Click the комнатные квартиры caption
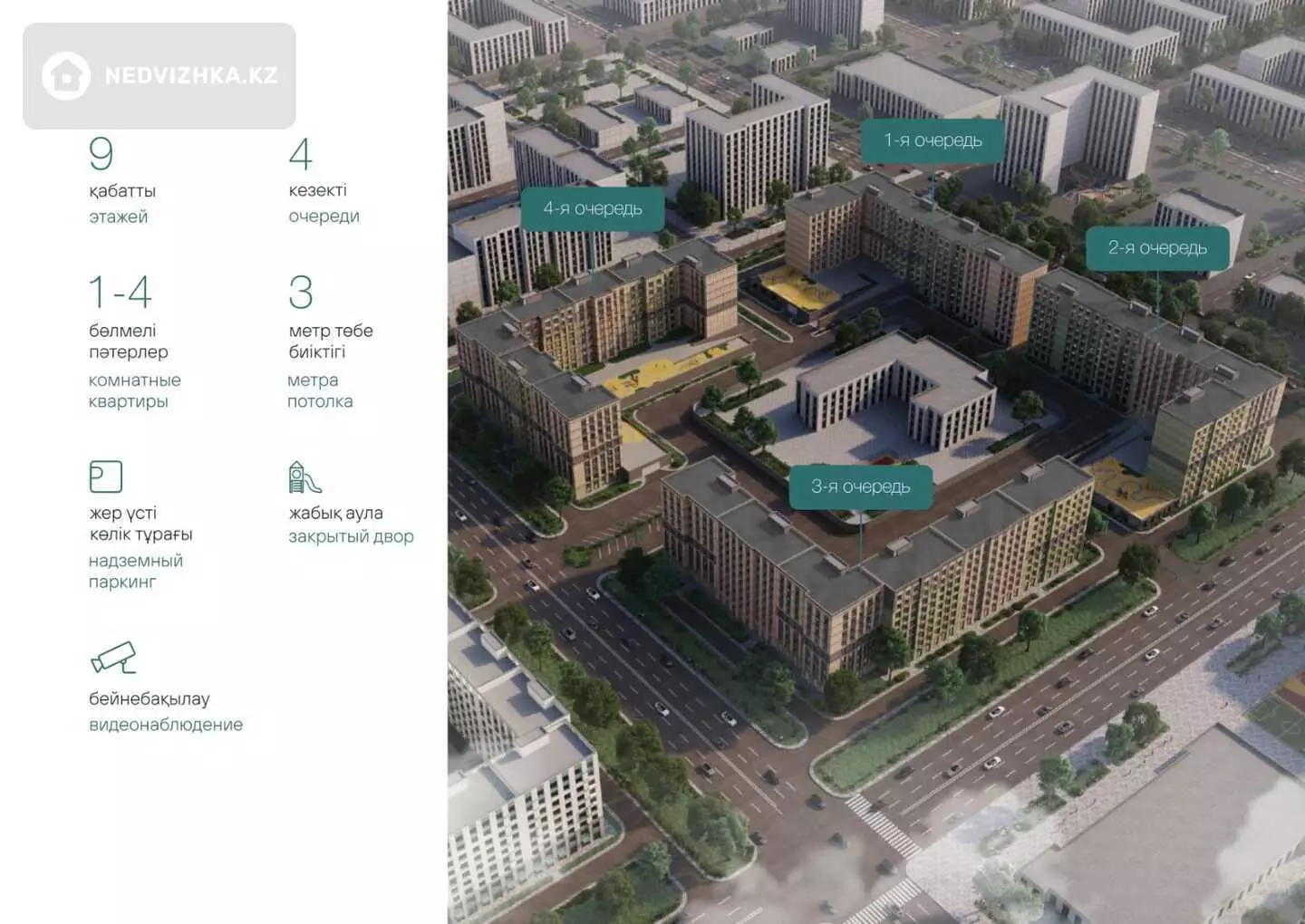This screenshot has width=1305, height=924. (134, 390)
